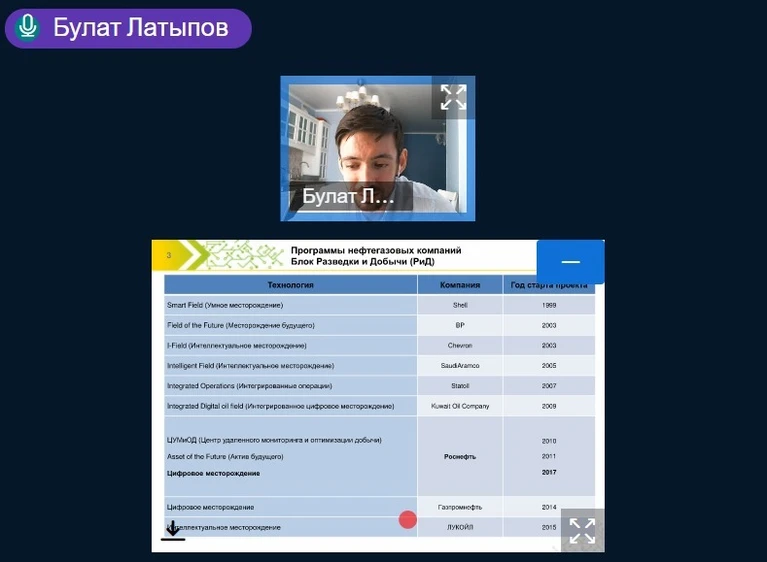Click the ЦУМиОД technology line
This screenshot has width=767, height=562.
coord(274,440)
